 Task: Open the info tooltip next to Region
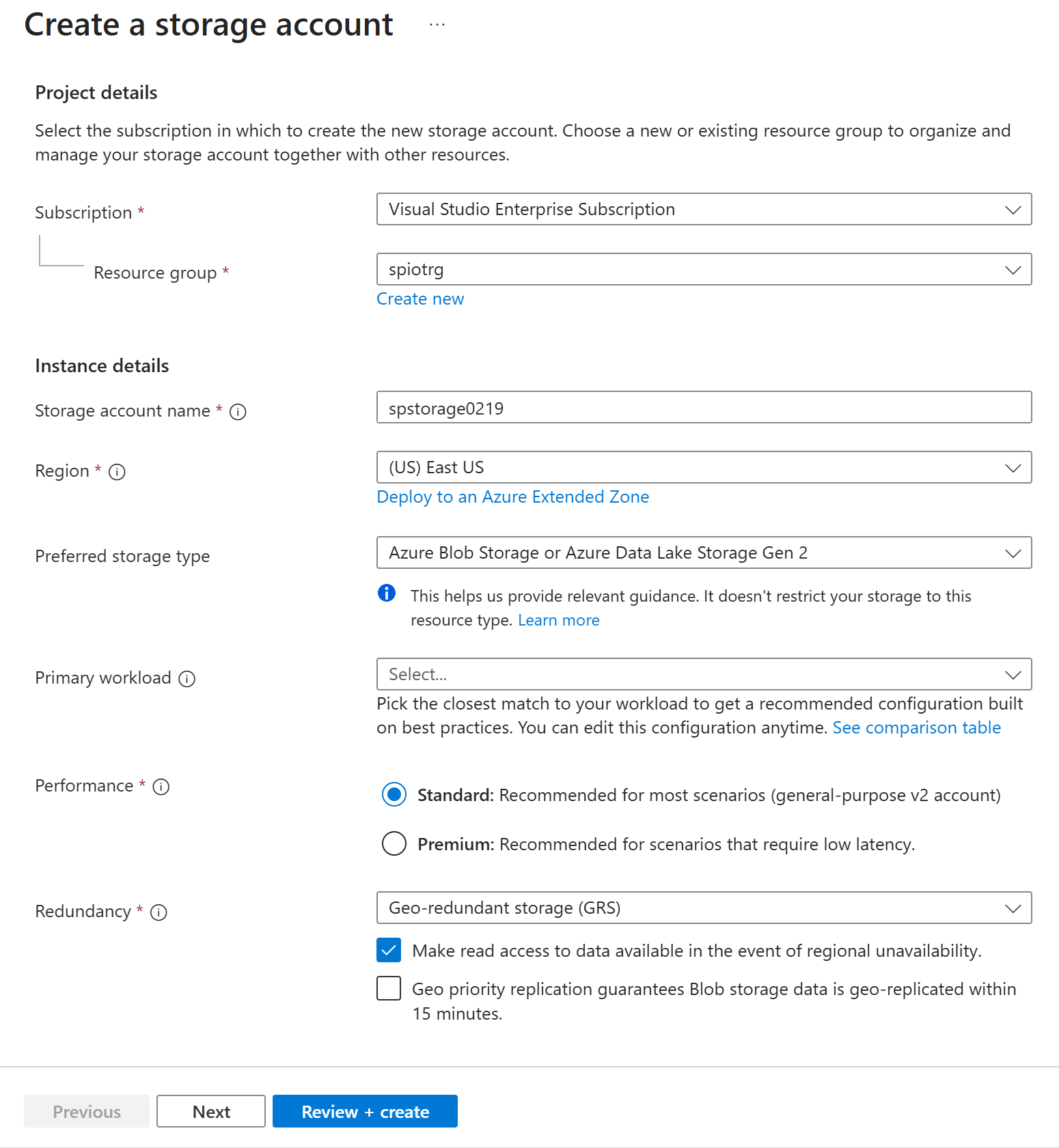click(118, 472)
